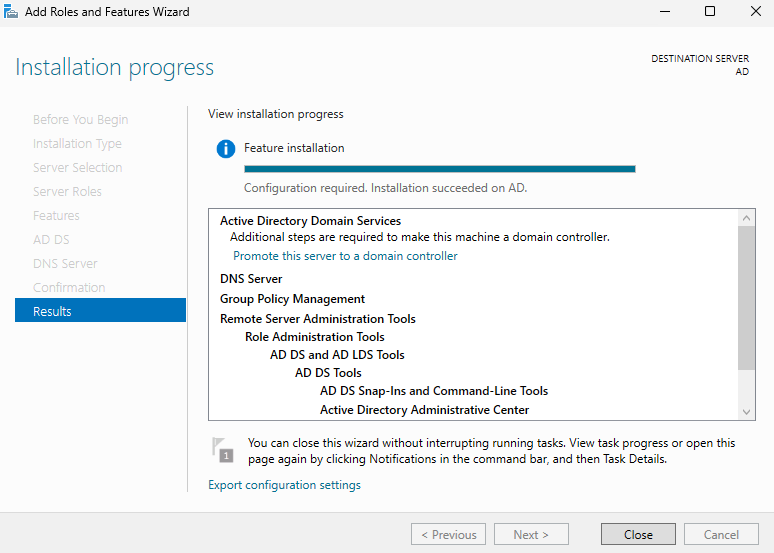Click the blue information icon beside Feature installation
This screenshot has height=553, width=774.
[226, 149]
